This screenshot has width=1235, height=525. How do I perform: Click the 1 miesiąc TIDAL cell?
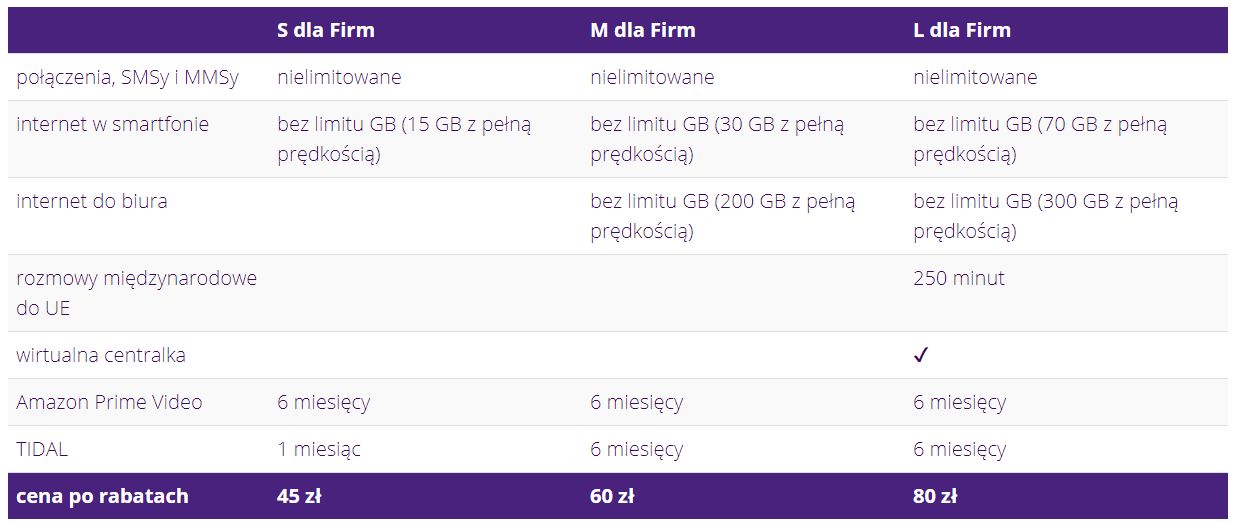(x=319, y=449)
